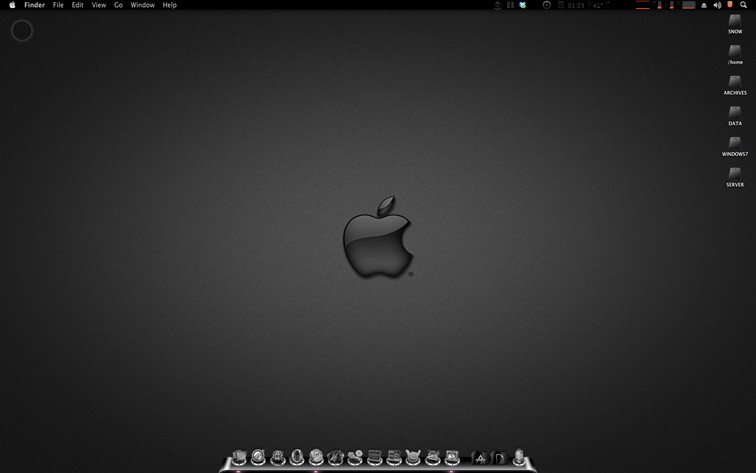
Task: Open the Finder icon in the Dock
Action: pos(239,457)
